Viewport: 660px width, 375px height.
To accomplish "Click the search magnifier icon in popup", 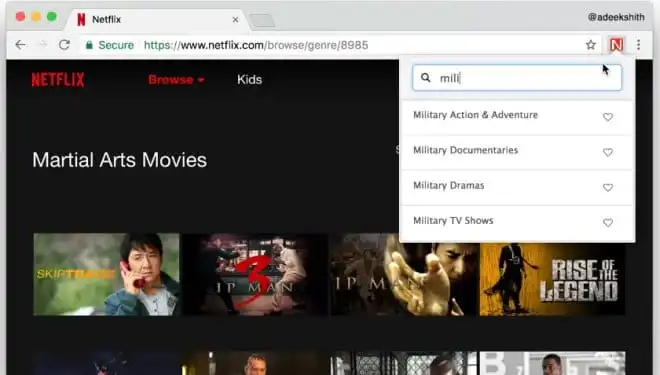I will [x=426, y=78].
